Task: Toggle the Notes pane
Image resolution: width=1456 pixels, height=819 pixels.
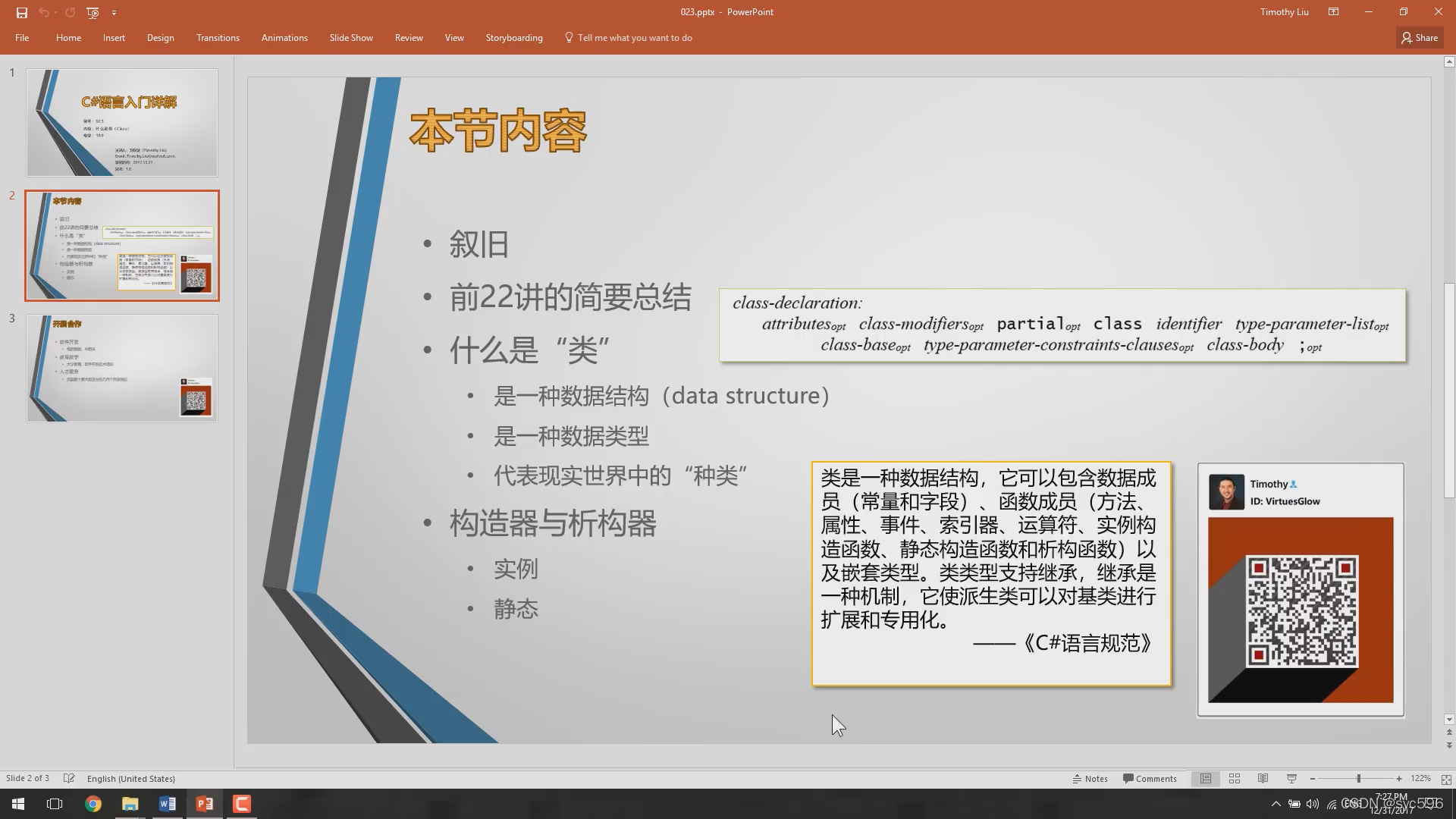Action: pyautogui.click(x=1090, y=779)
